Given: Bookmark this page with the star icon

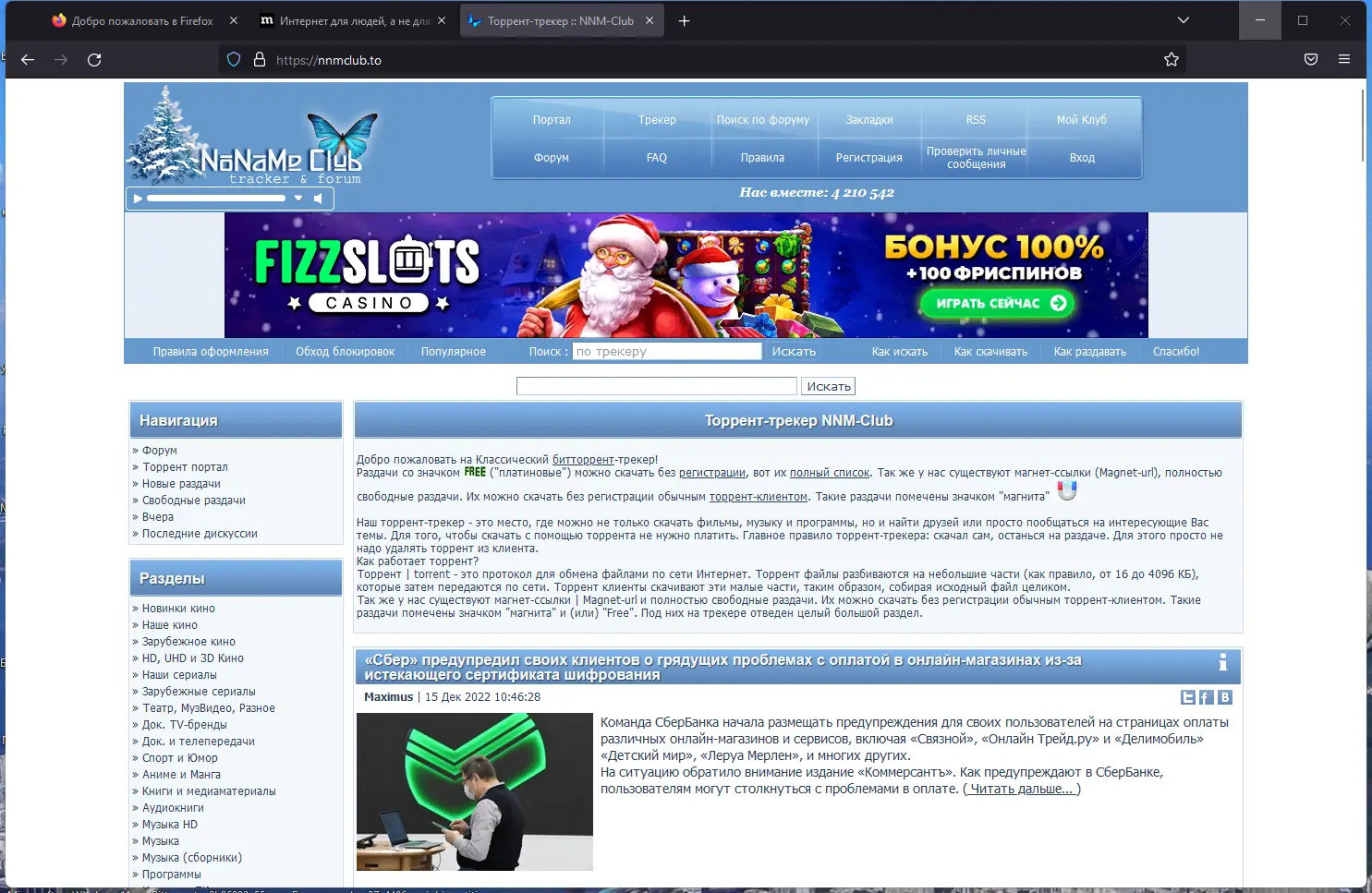Looking at the screenshot, I should 1172,60.
